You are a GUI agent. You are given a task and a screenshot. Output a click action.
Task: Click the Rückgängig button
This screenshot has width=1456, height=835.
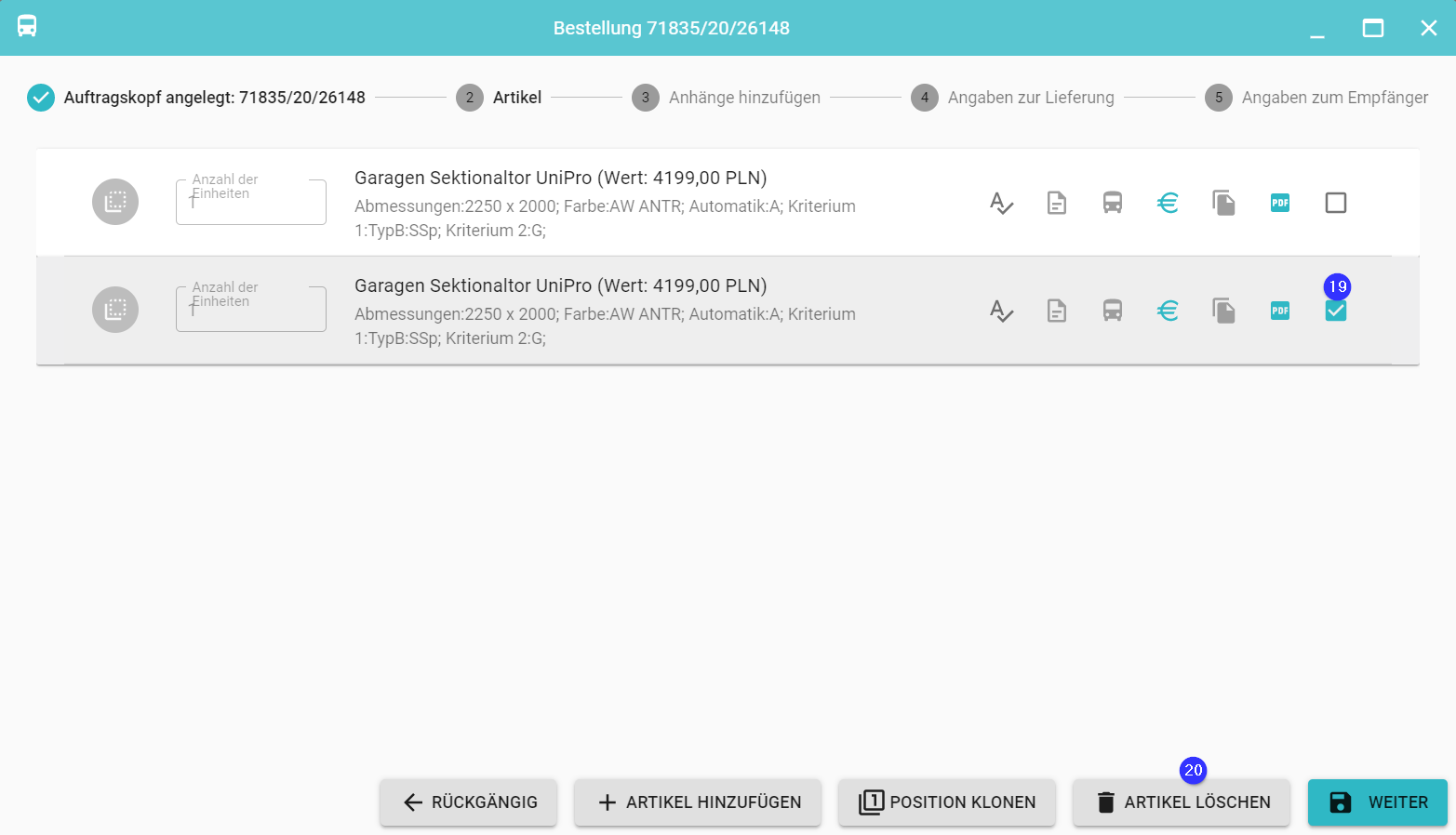point(469,802)
